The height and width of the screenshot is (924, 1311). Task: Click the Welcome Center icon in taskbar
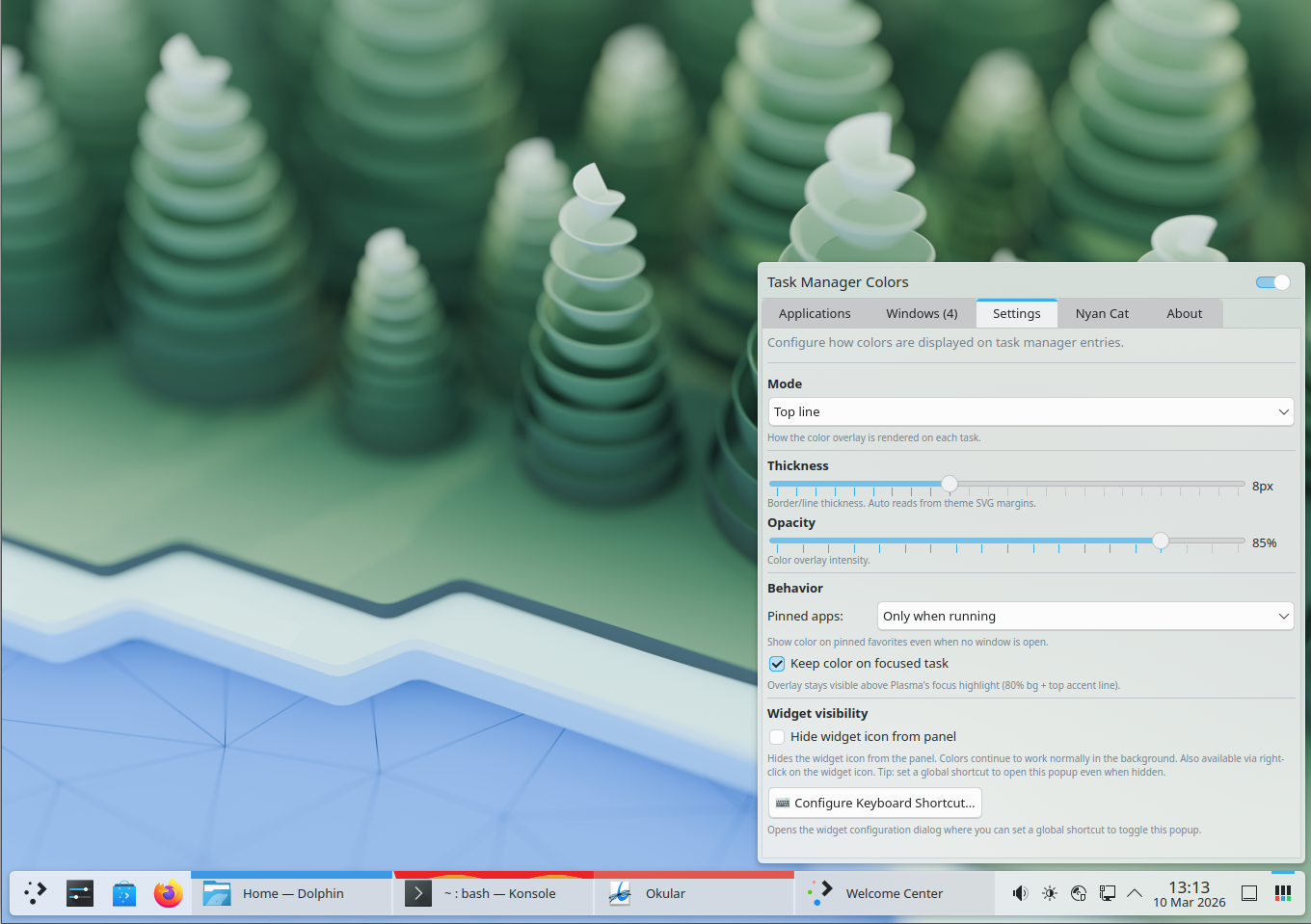[819, 893]
